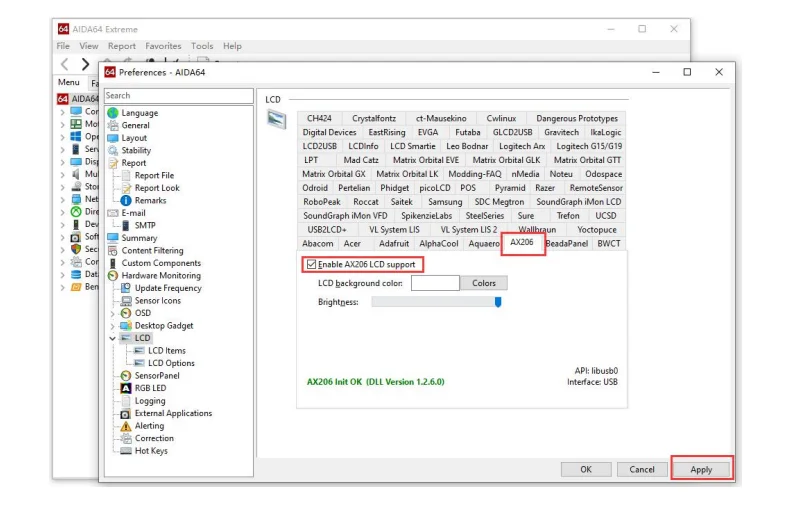The width and height of the screenshot is (806, 524).
Task: Switch to the Logitech G15/G19 tab
Action: coord(589,146)
